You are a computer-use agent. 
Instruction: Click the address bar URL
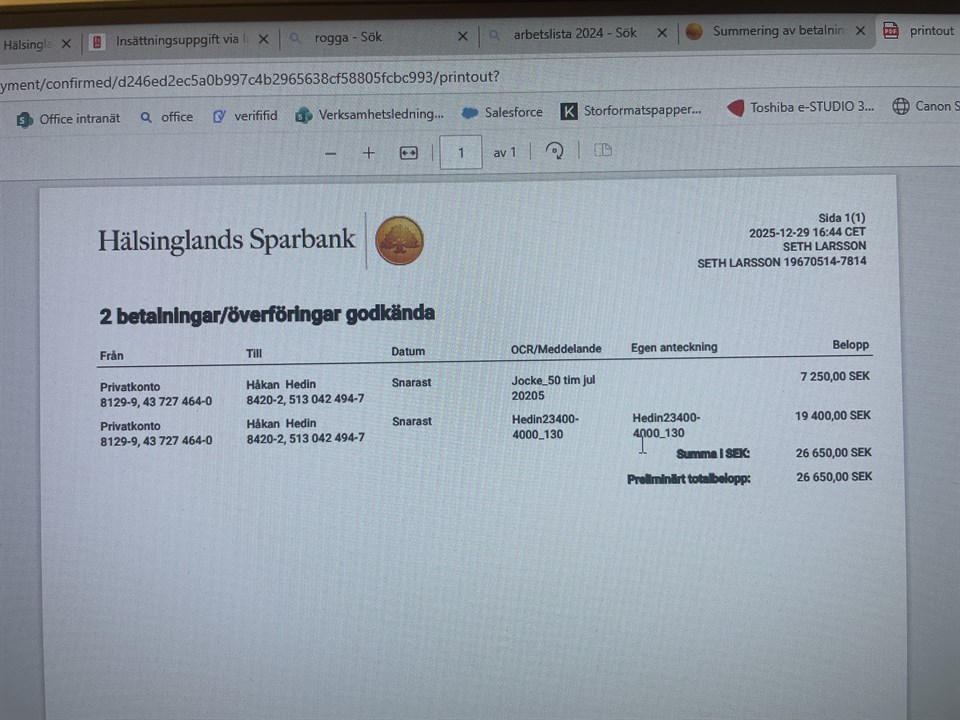coord(250,77)
